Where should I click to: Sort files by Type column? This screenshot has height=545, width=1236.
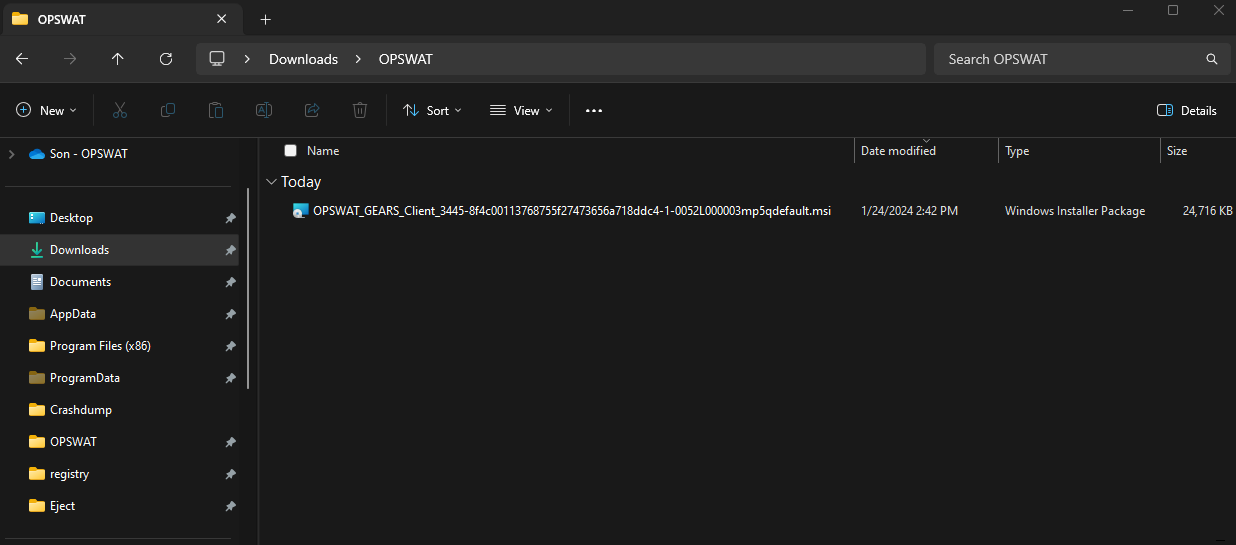point(1017,151)
